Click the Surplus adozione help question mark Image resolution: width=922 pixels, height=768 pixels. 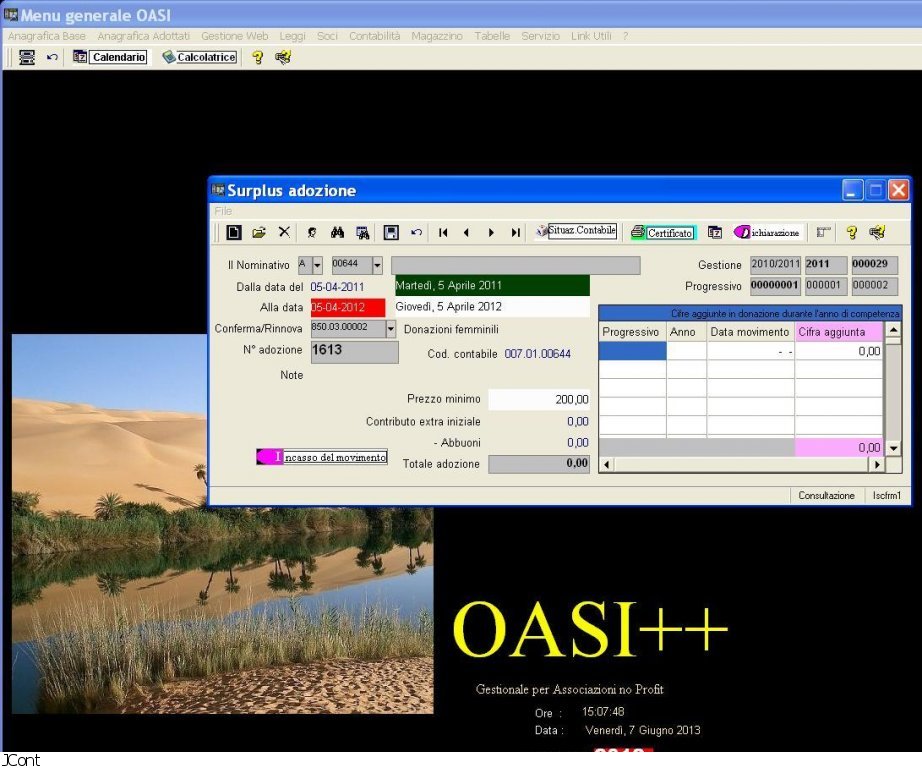click(x=851, y=232)
